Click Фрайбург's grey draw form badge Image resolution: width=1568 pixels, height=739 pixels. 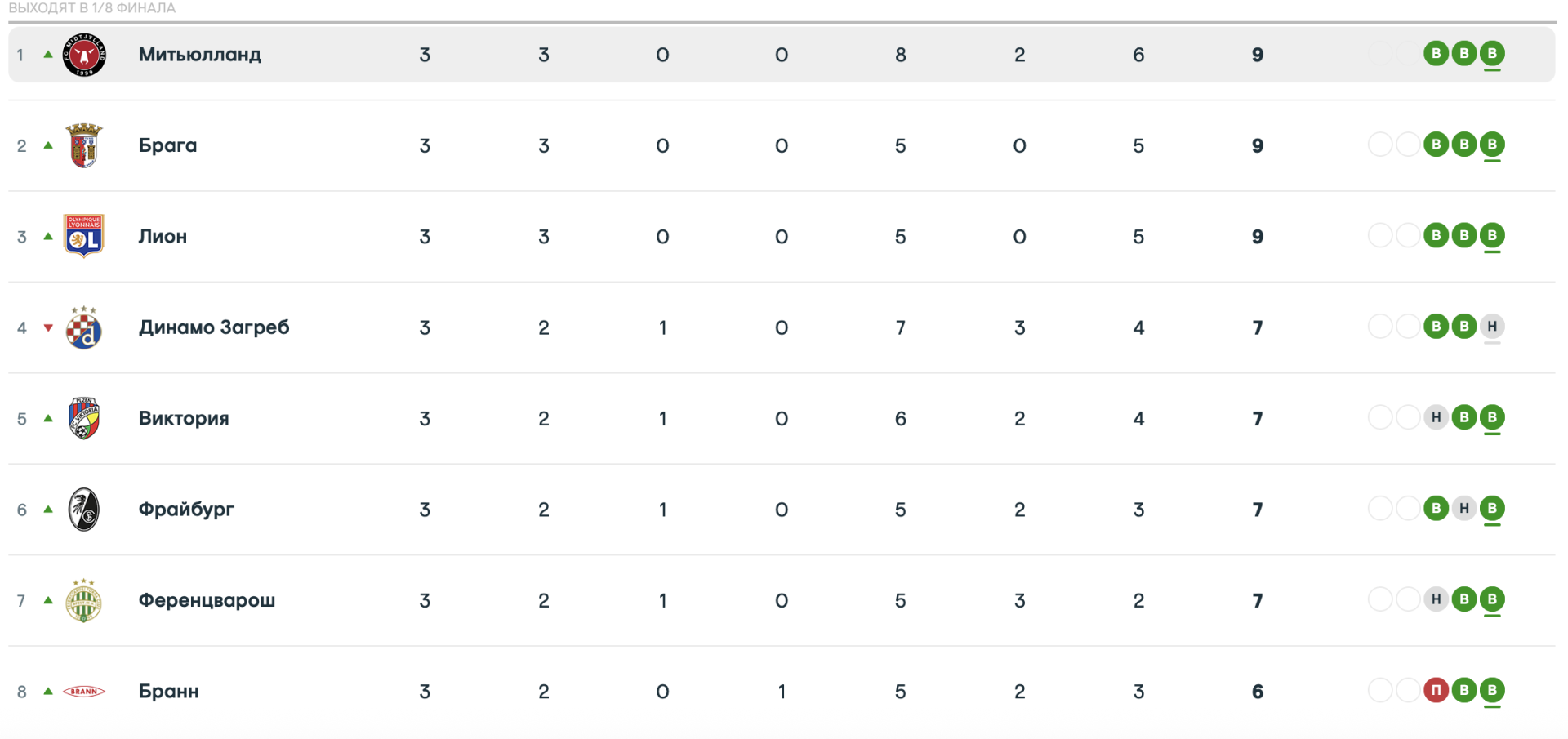pos(1464,509)
